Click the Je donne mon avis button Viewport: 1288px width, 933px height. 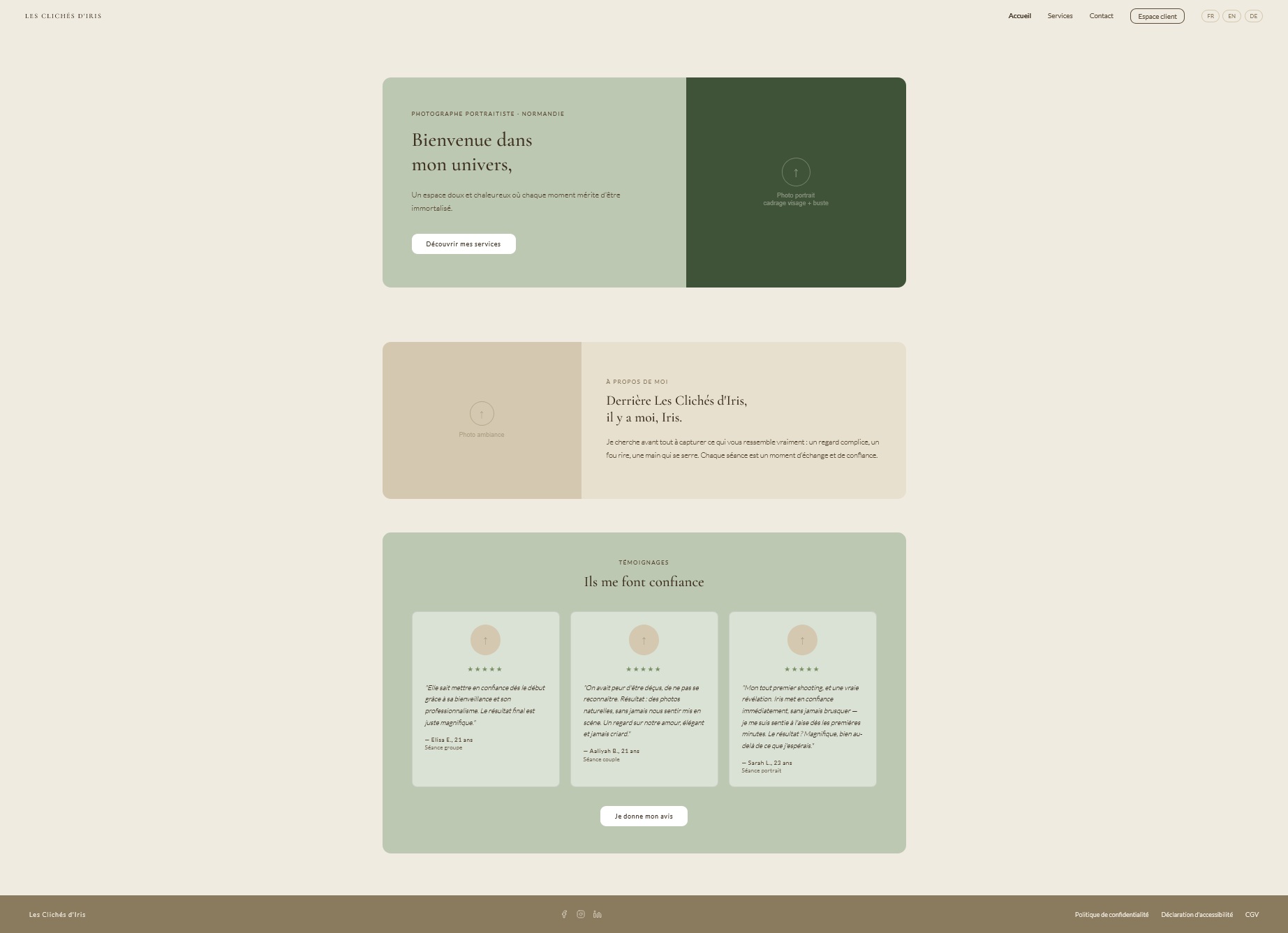tap(644, 816)
